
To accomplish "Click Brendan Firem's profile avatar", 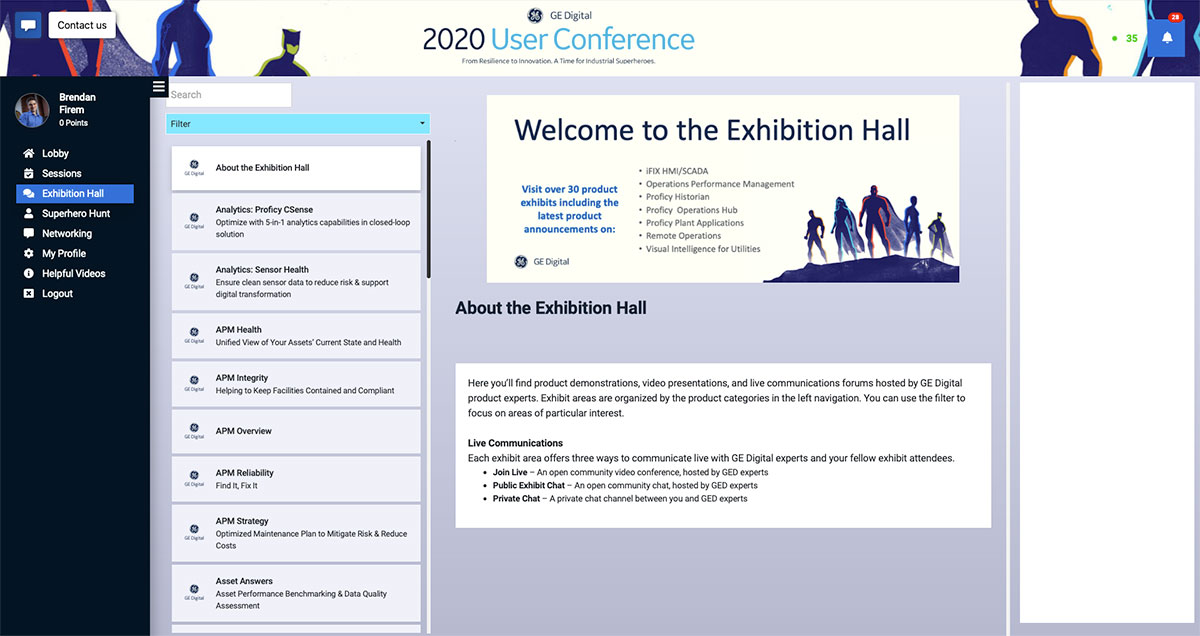I will (32, 110).
